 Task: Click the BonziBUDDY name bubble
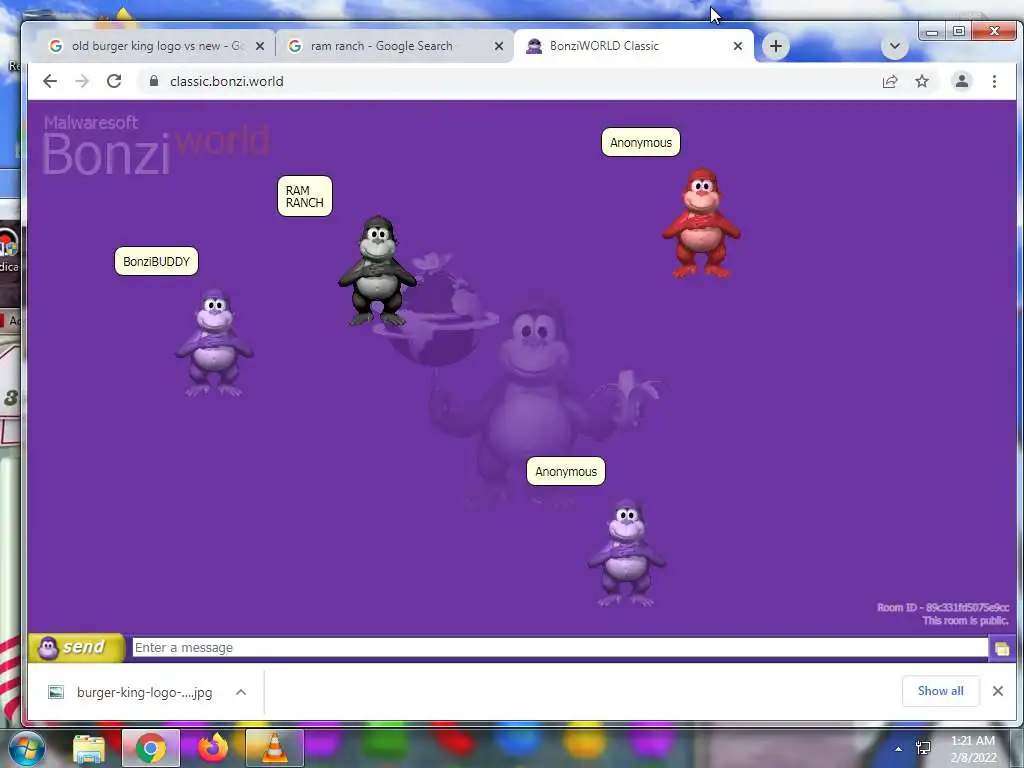coord(156,261)
